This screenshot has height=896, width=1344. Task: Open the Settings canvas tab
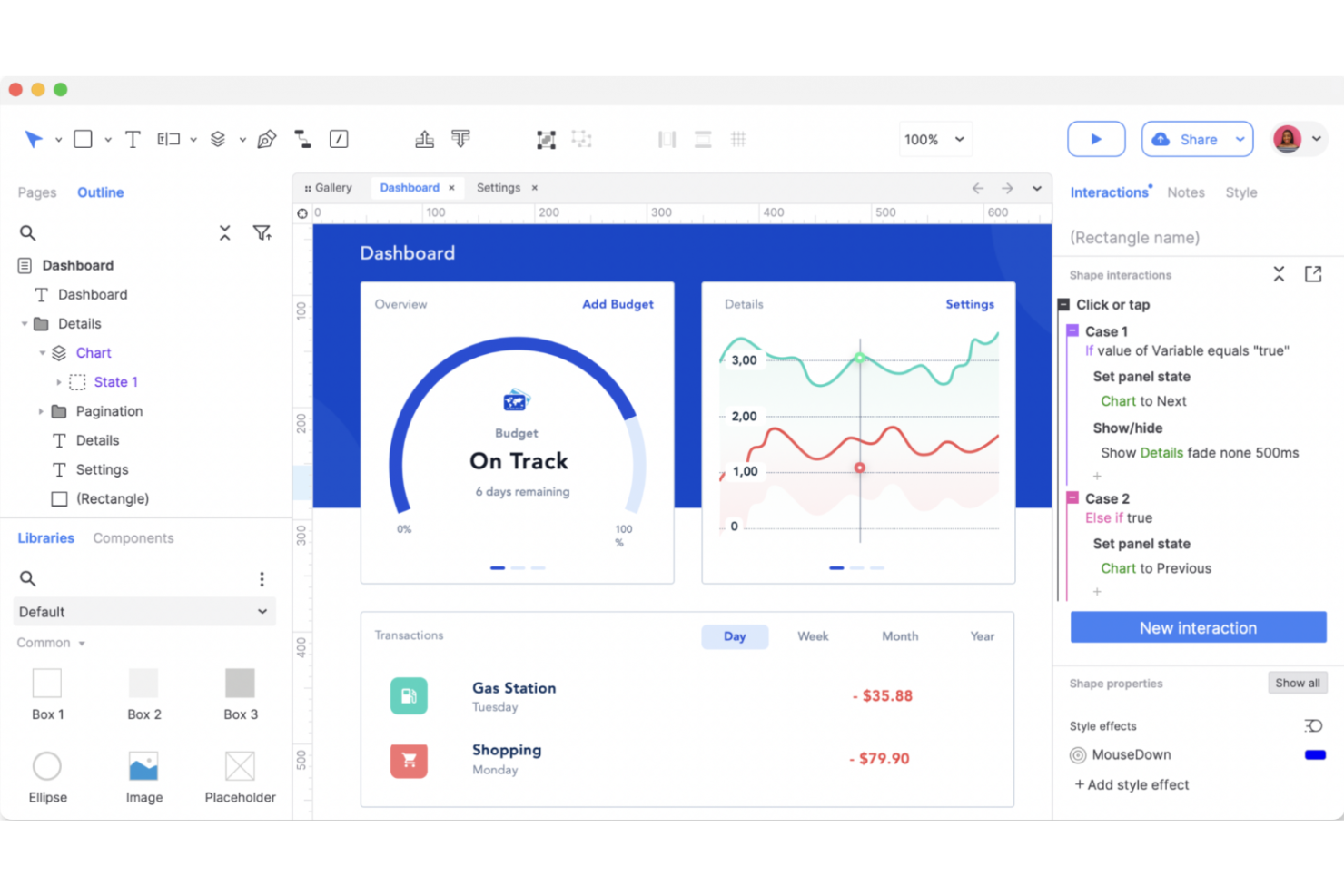tap(499, 188)
